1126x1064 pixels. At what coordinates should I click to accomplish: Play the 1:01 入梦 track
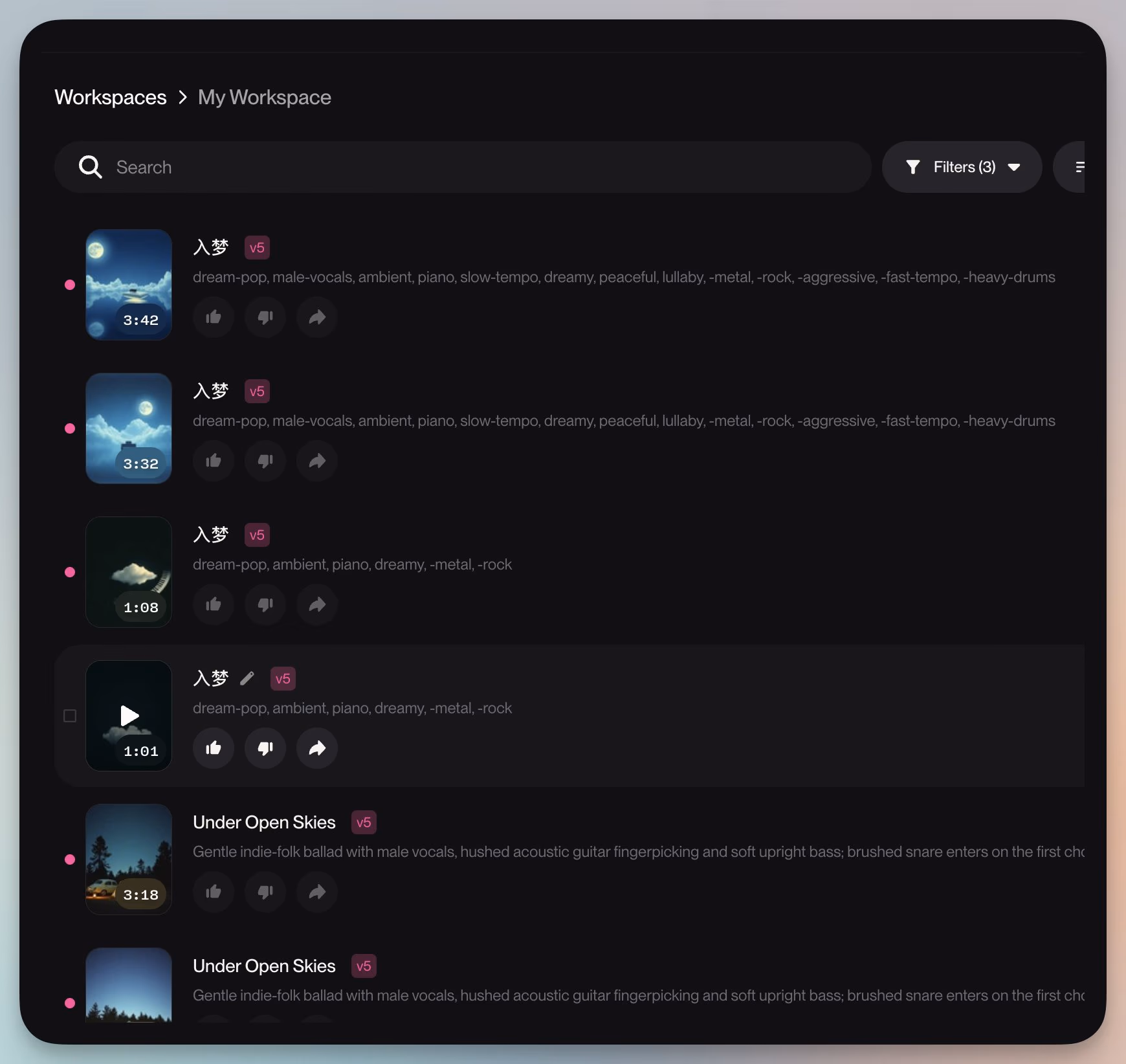click(x=129, y=715)
